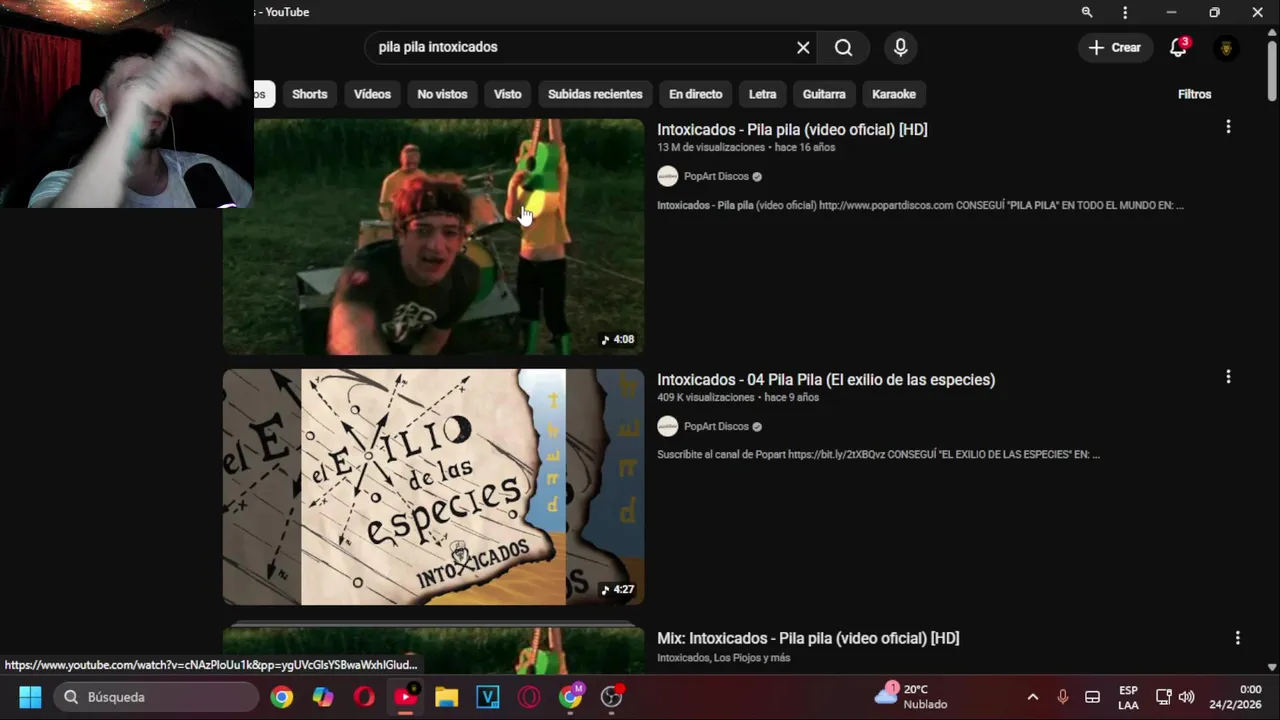Open Mix: Intoxicados - Pila pila title link
This screenshot has height=720, width=1280.
pos(808,638)
